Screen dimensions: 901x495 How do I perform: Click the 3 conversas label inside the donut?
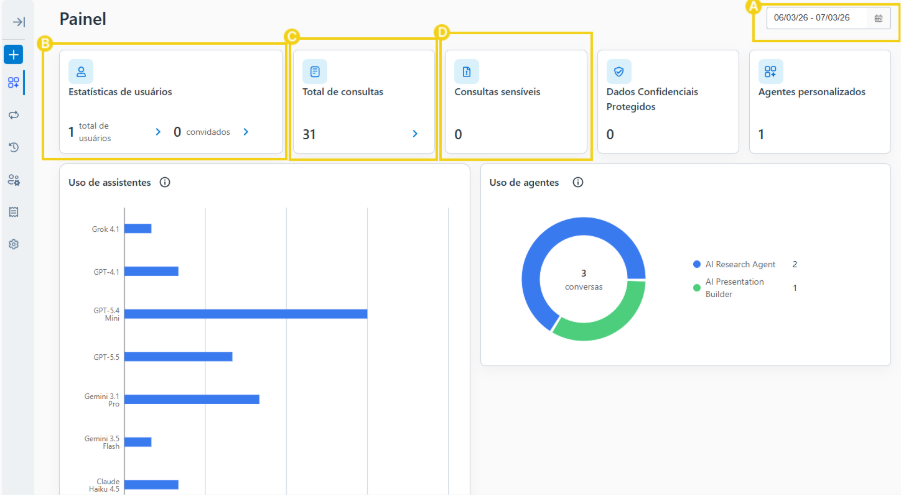pyautogui.click(x=583, y=280)
